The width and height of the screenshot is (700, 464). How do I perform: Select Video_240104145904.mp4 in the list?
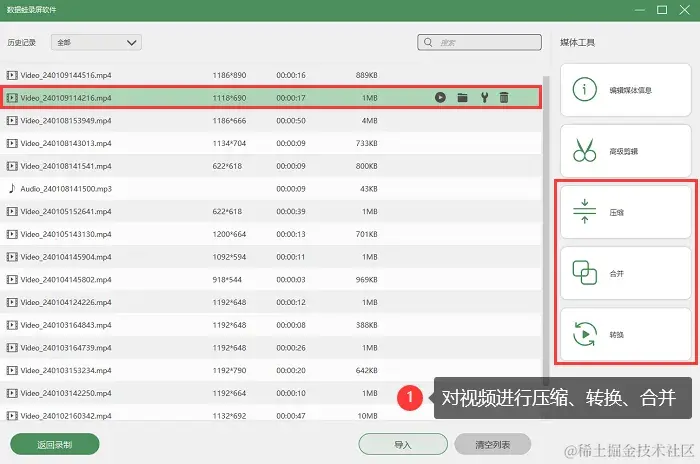271,257
